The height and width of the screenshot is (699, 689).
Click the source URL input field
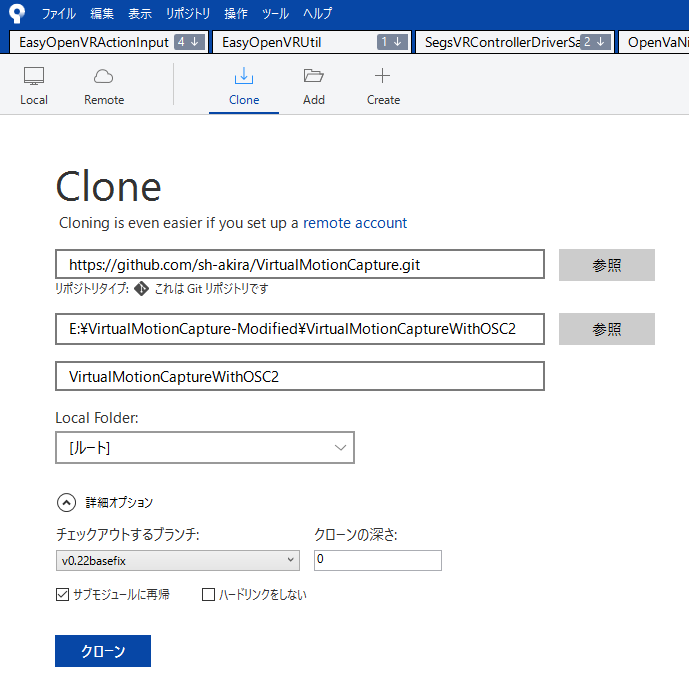(300, 264)
